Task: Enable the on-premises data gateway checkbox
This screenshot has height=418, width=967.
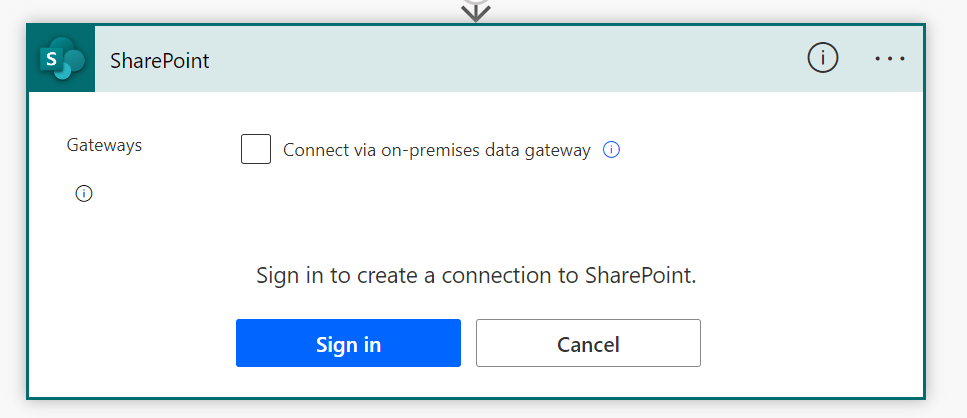Action: [256, 150]
